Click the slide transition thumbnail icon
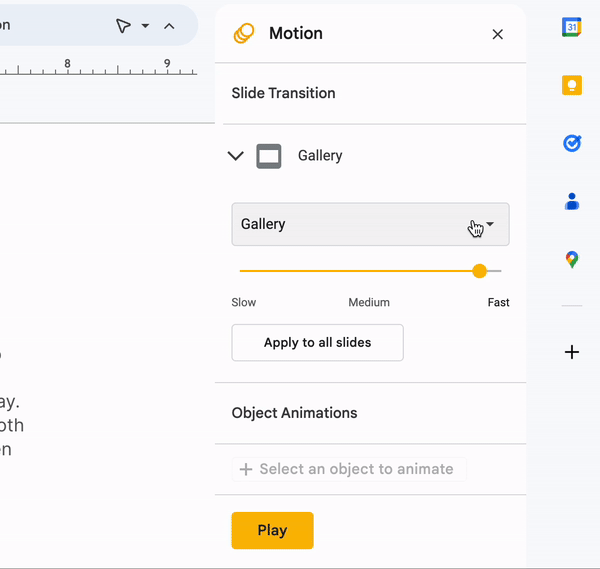Viewport: 600px width, 569px height. [x=268, y=156]
